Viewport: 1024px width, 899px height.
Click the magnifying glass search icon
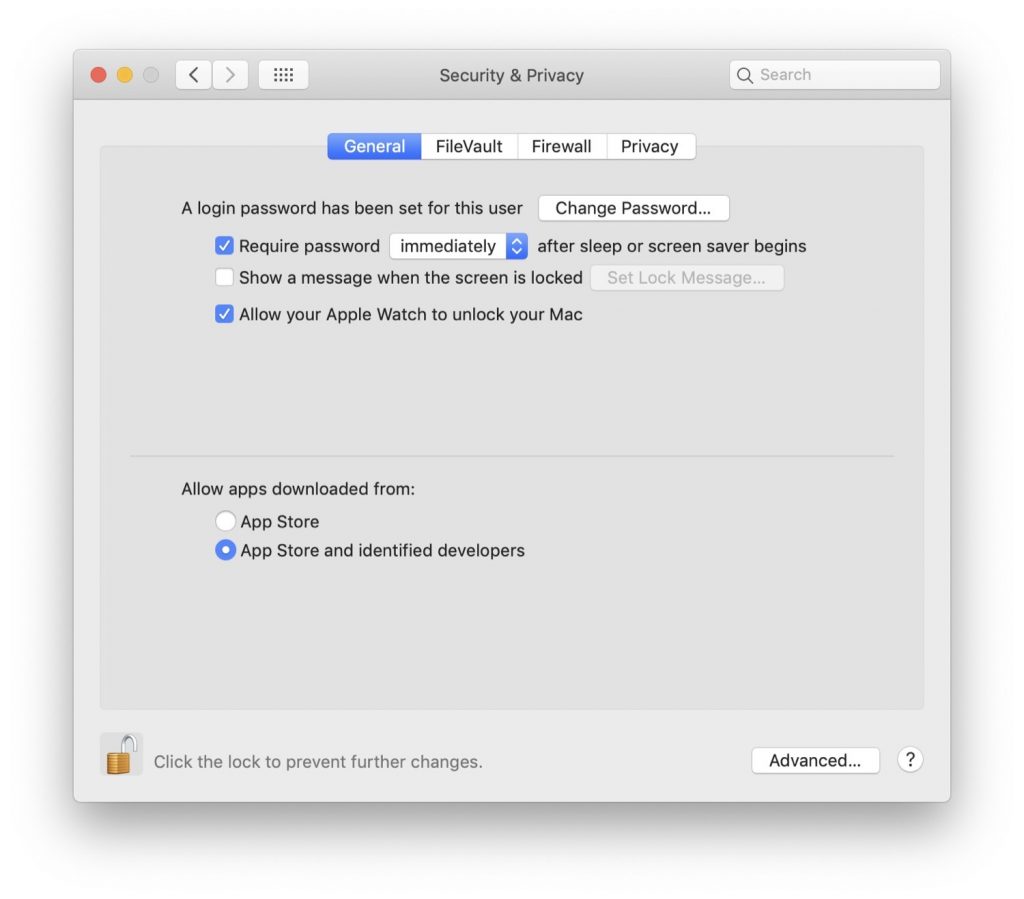point(744,75)
